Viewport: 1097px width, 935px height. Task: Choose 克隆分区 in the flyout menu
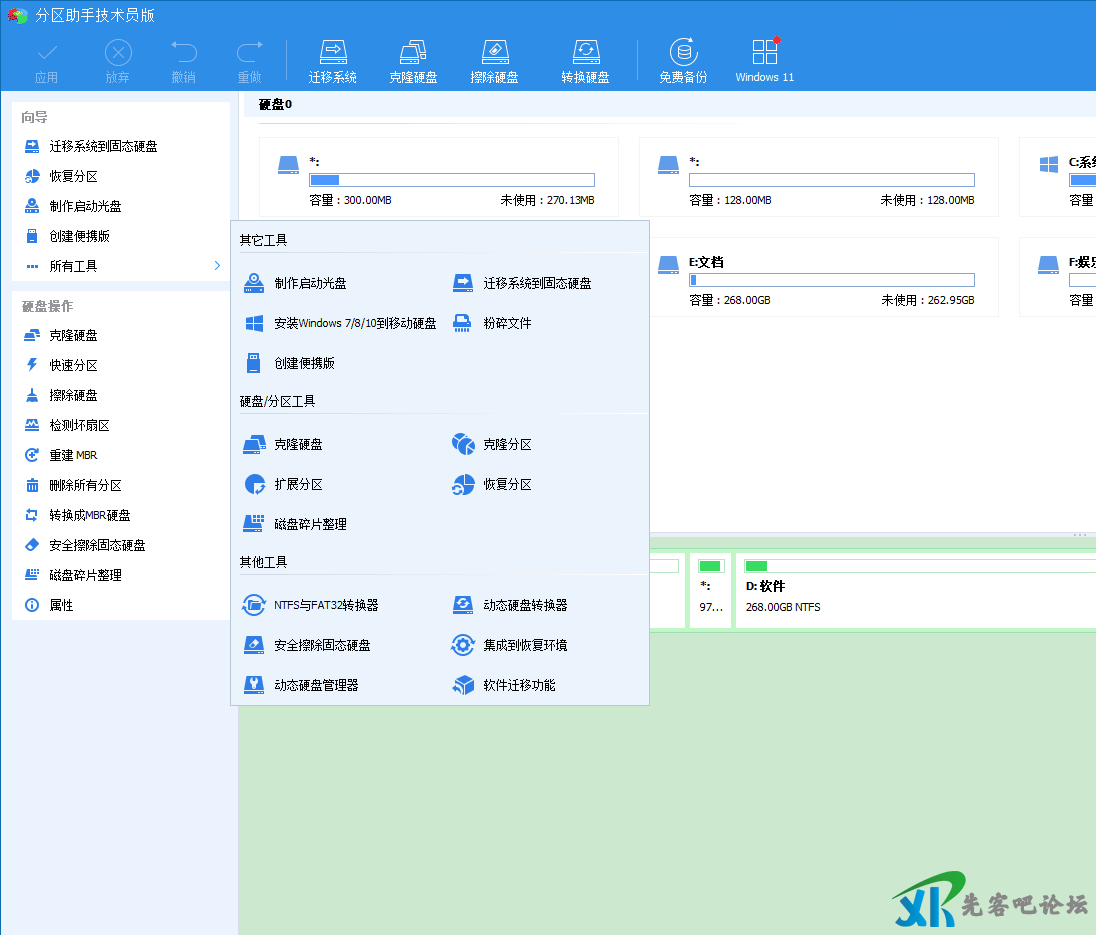(507, 444)
